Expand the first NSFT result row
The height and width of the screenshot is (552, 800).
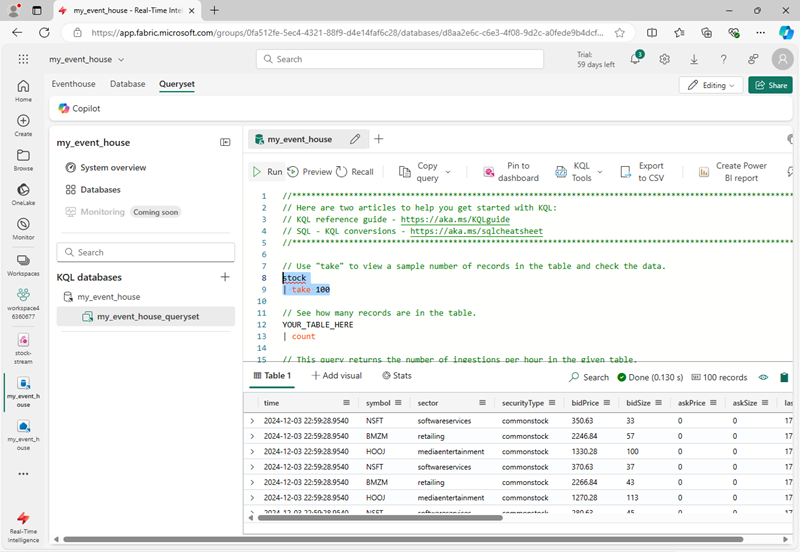coord(252,421)
